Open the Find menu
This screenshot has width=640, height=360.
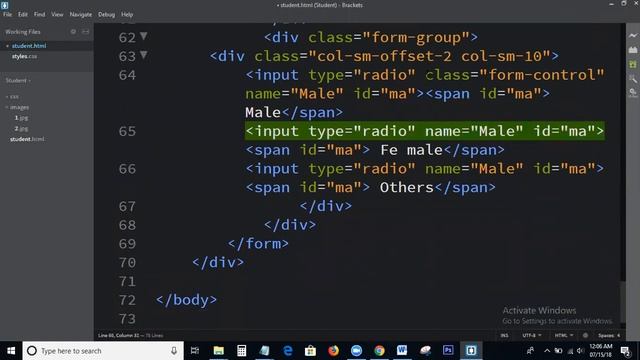click(39, 14)
